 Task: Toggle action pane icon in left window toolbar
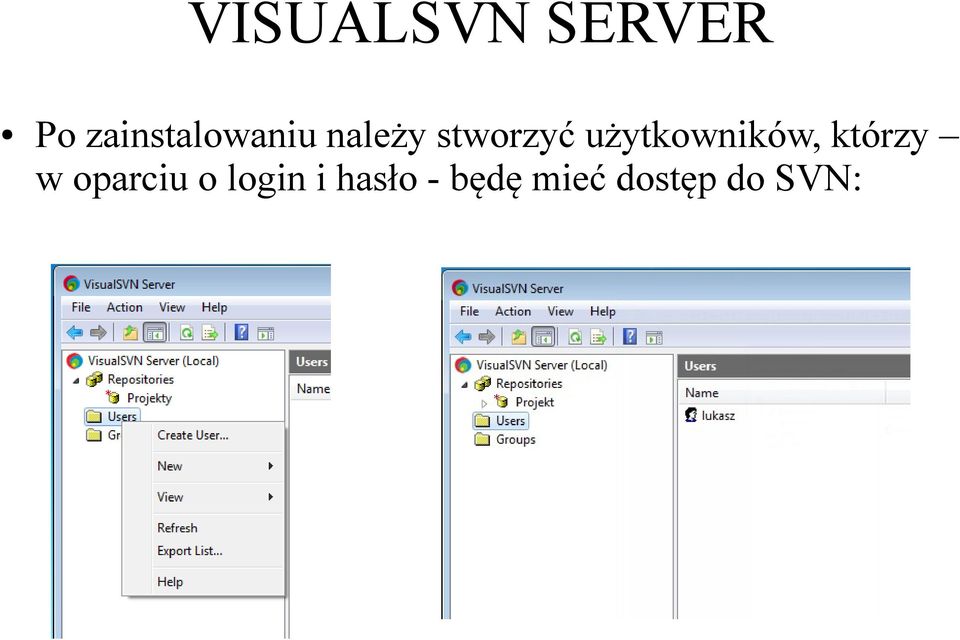point(266,333)
